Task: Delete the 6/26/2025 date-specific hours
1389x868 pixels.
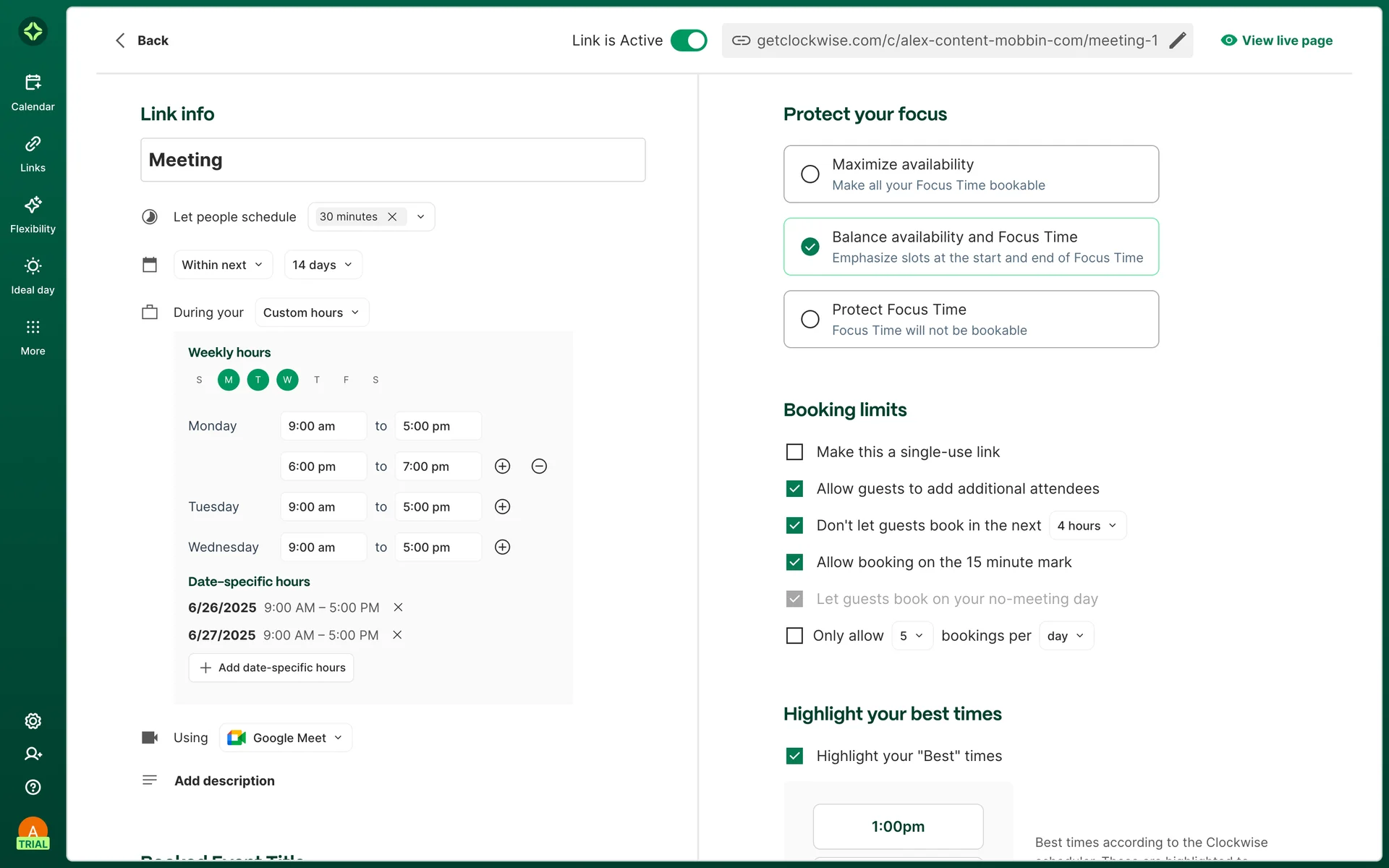Action: click(x=398, y=608)
